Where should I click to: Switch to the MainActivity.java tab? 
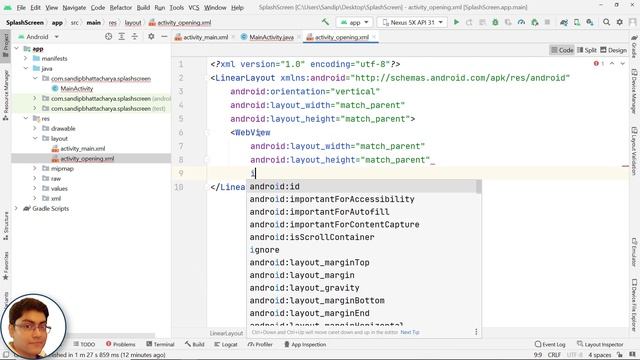point(271,37)
